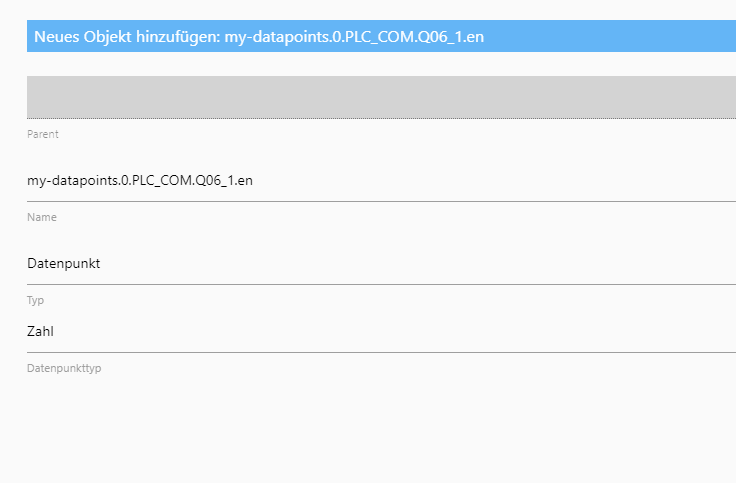Image resolution: width=736 pixels, height=483 pixels.
Task: Place cursor after 'Datenpunkt' text in the Name field
Action: 100,263
